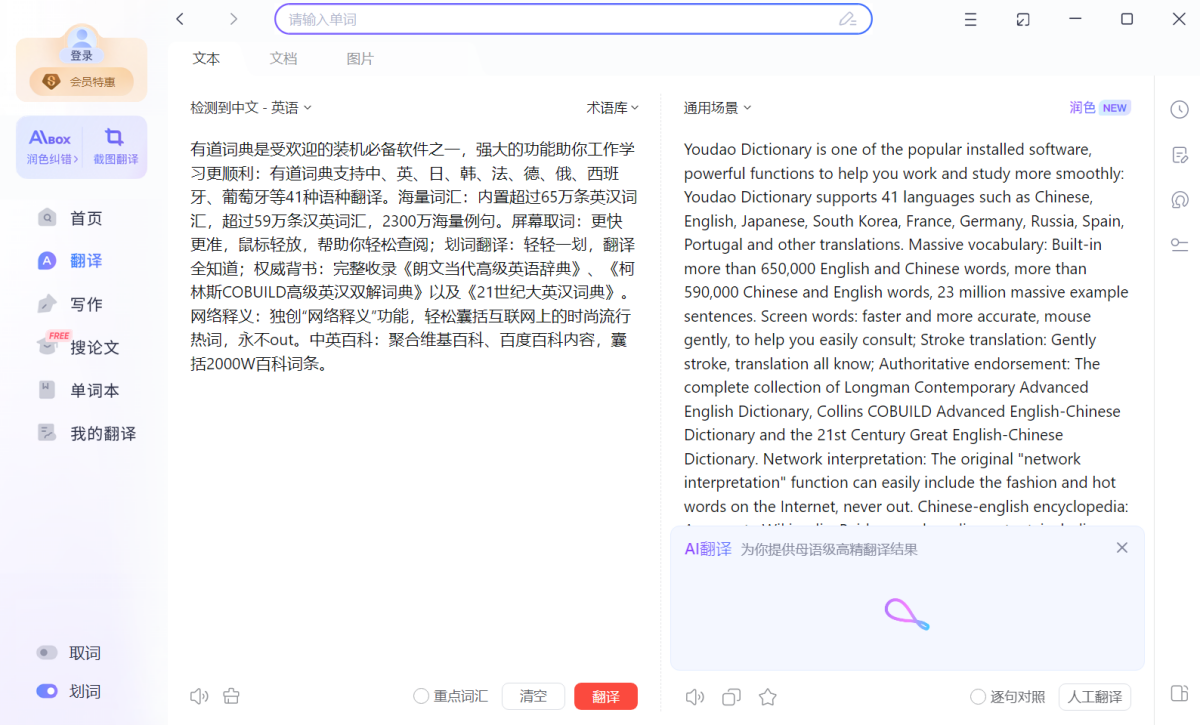Switch to the 图片 image translation tab
Viewport: 1200px width, 725px height.
[x=360, y=58]
